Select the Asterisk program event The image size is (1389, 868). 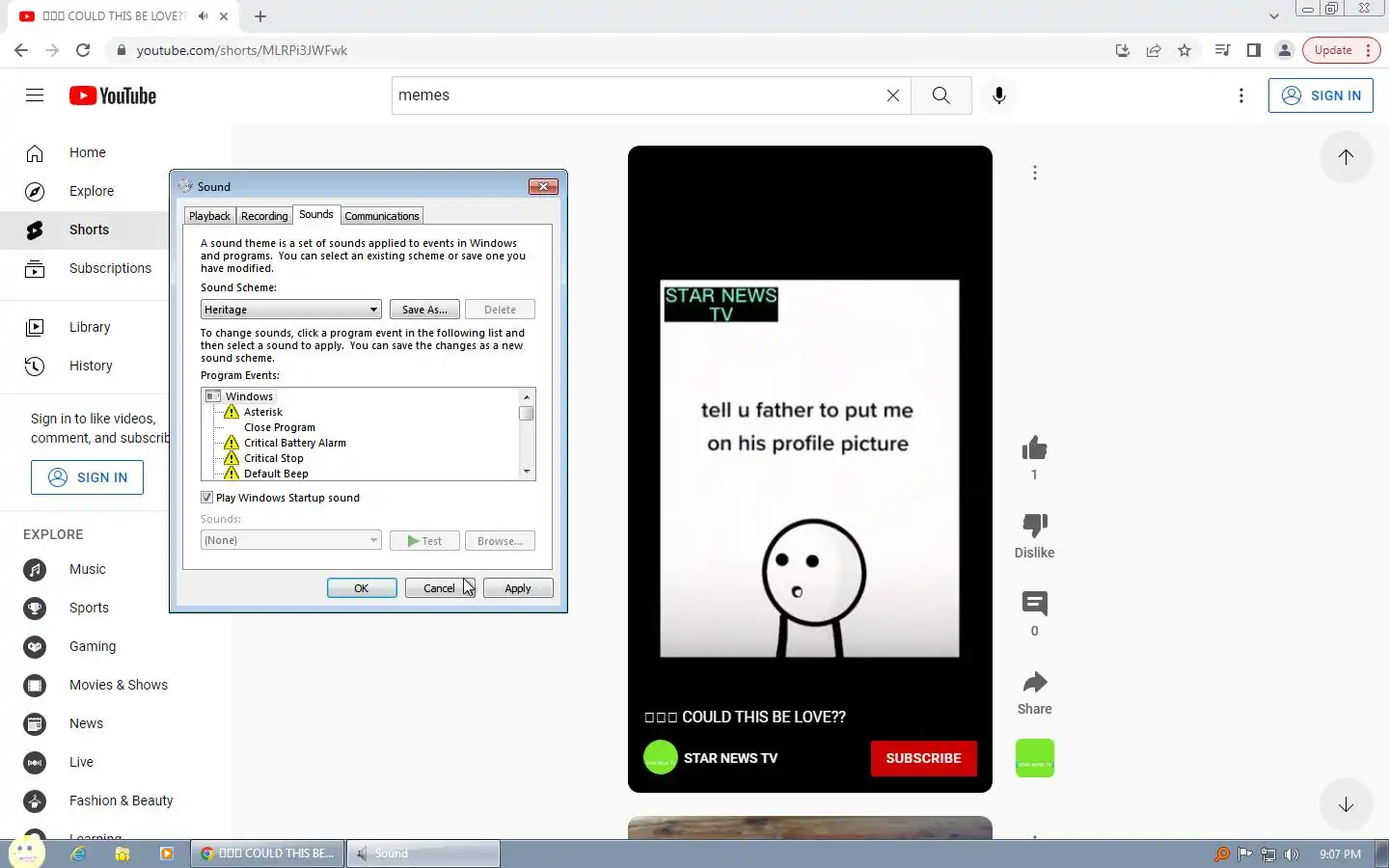262,412
